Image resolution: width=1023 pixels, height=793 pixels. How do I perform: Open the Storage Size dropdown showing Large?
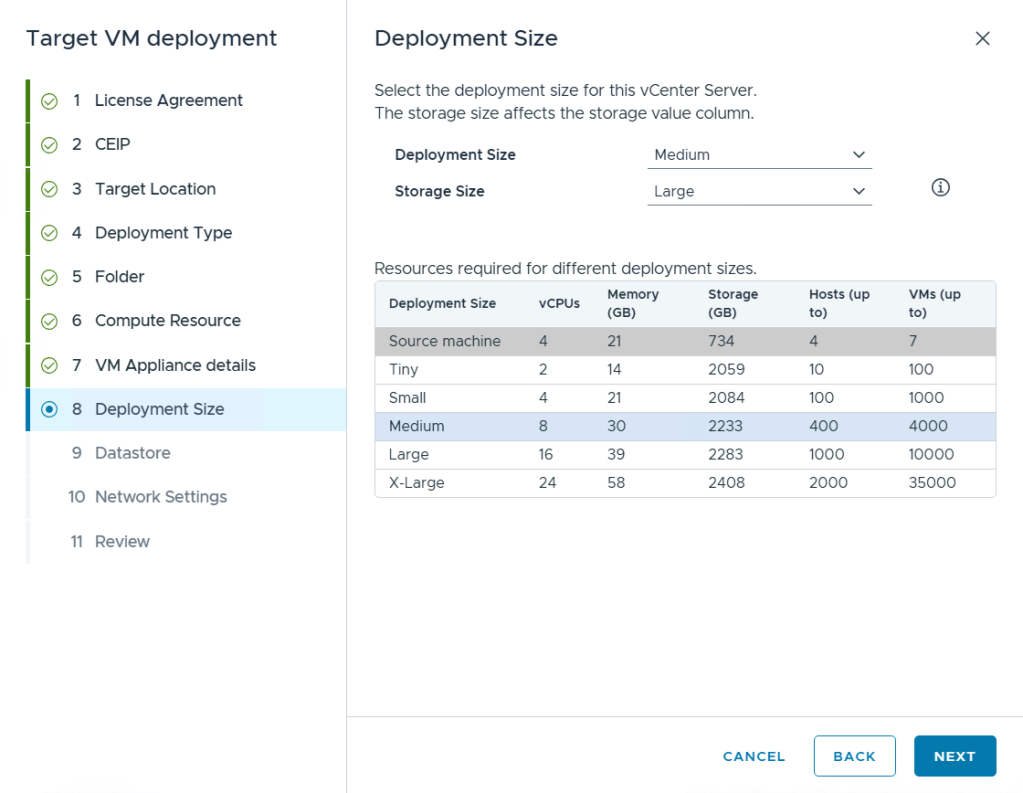pyautogui.click(x=759, y=192)
